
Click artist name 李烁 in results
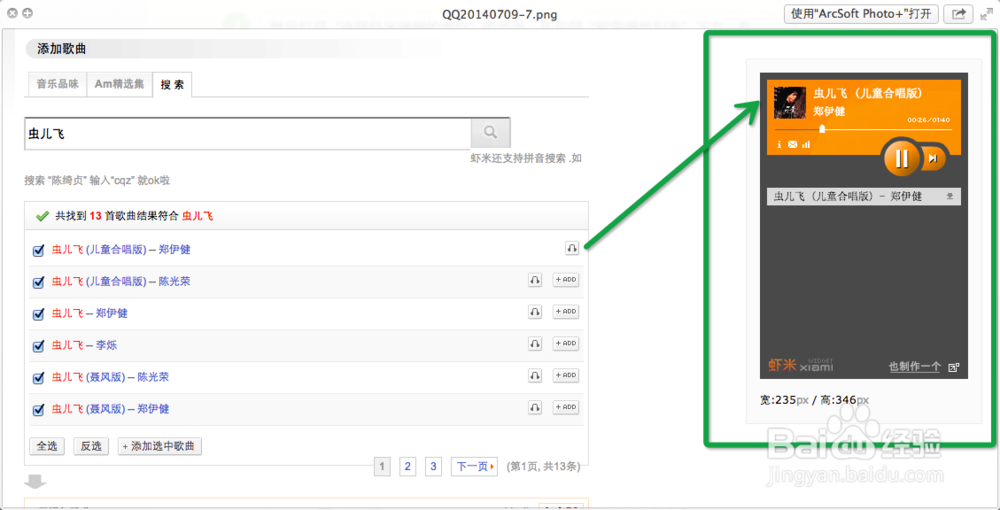point(107,346)
